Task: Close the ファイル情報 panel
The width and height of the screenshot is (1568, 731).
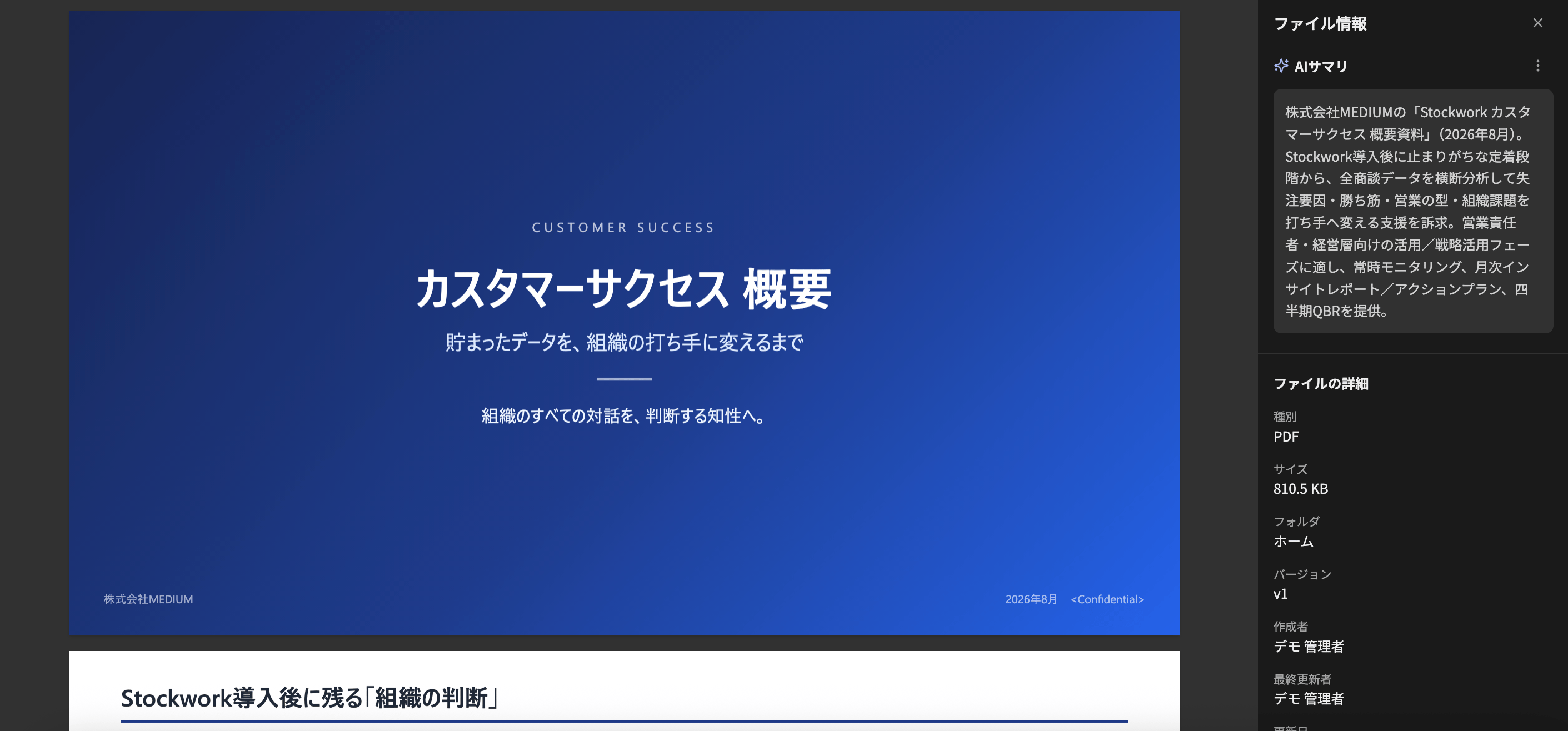Action: pos(1537,23)
